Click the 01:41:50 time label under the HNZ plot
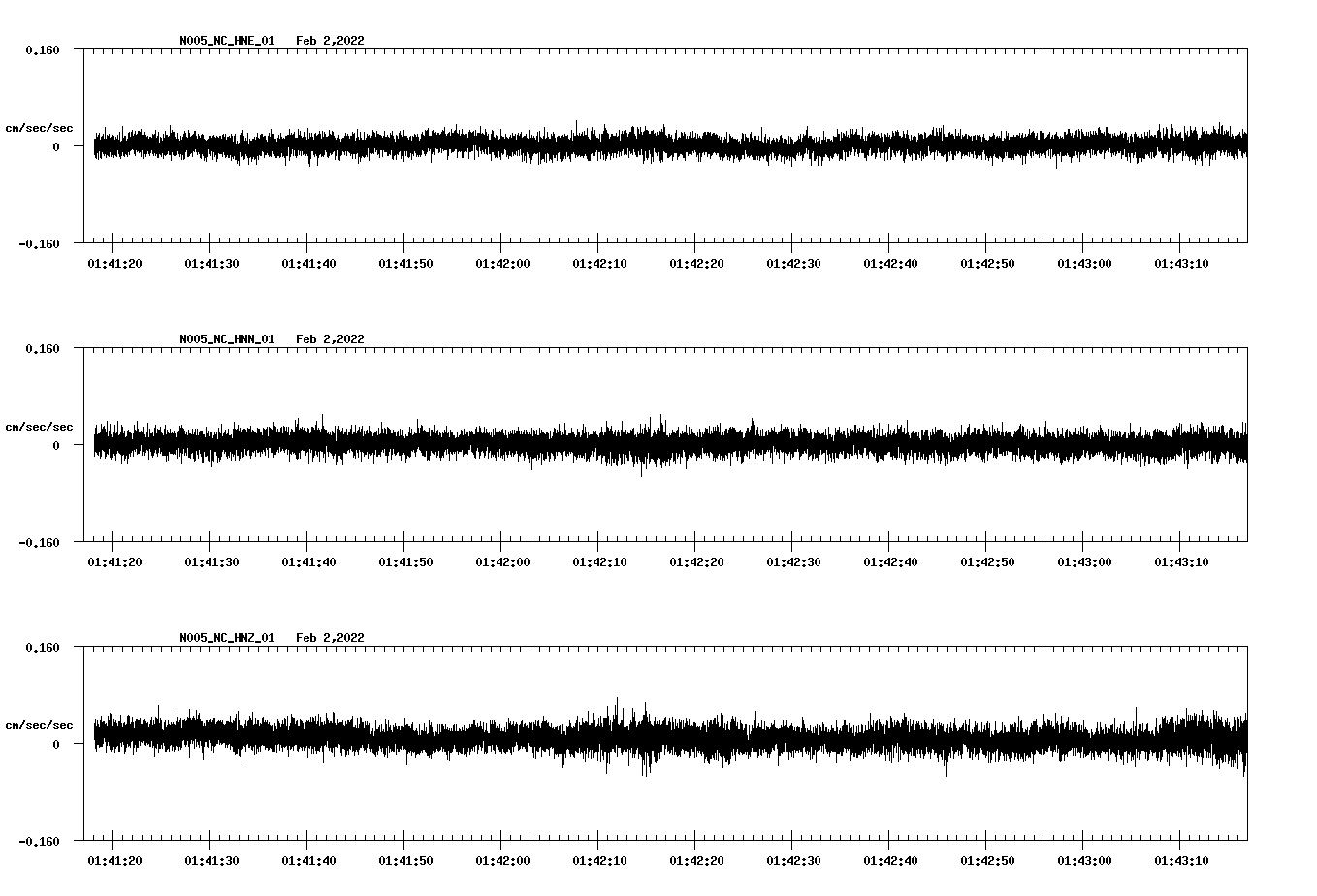Viewport: 1317px width, 896px height. click(x=405, y=861)
